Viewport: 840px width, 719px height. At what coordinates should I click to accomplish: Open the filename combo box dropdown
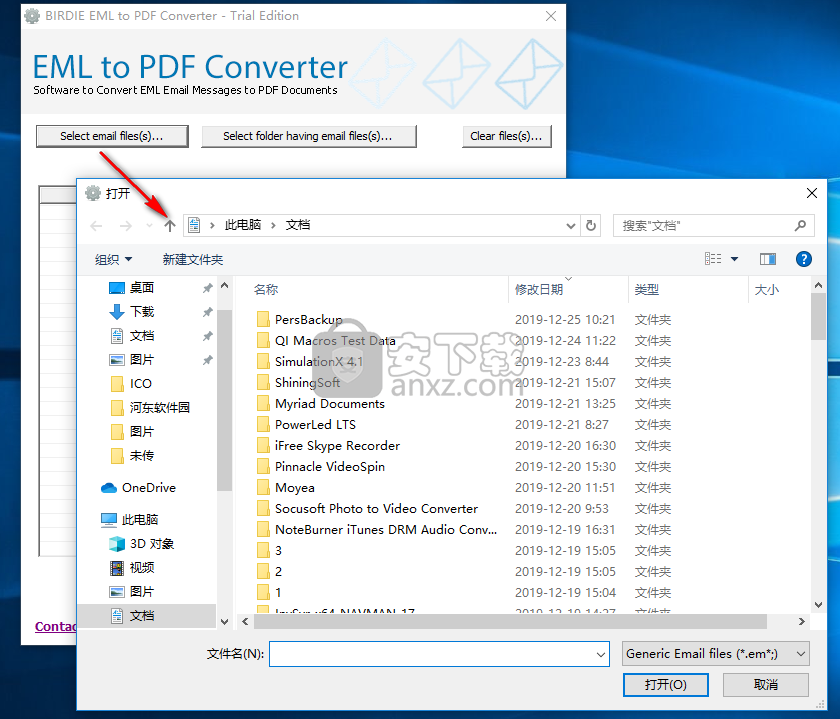601,654
